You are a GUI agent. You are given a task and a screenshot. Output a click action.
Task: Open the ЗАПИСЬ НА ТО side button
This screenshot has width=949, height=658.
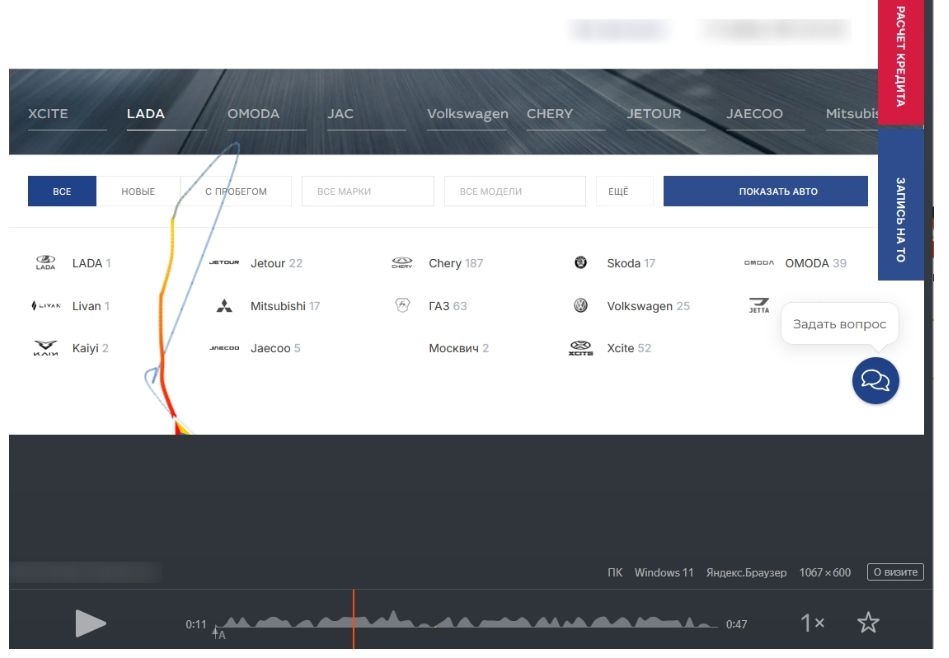901,205
